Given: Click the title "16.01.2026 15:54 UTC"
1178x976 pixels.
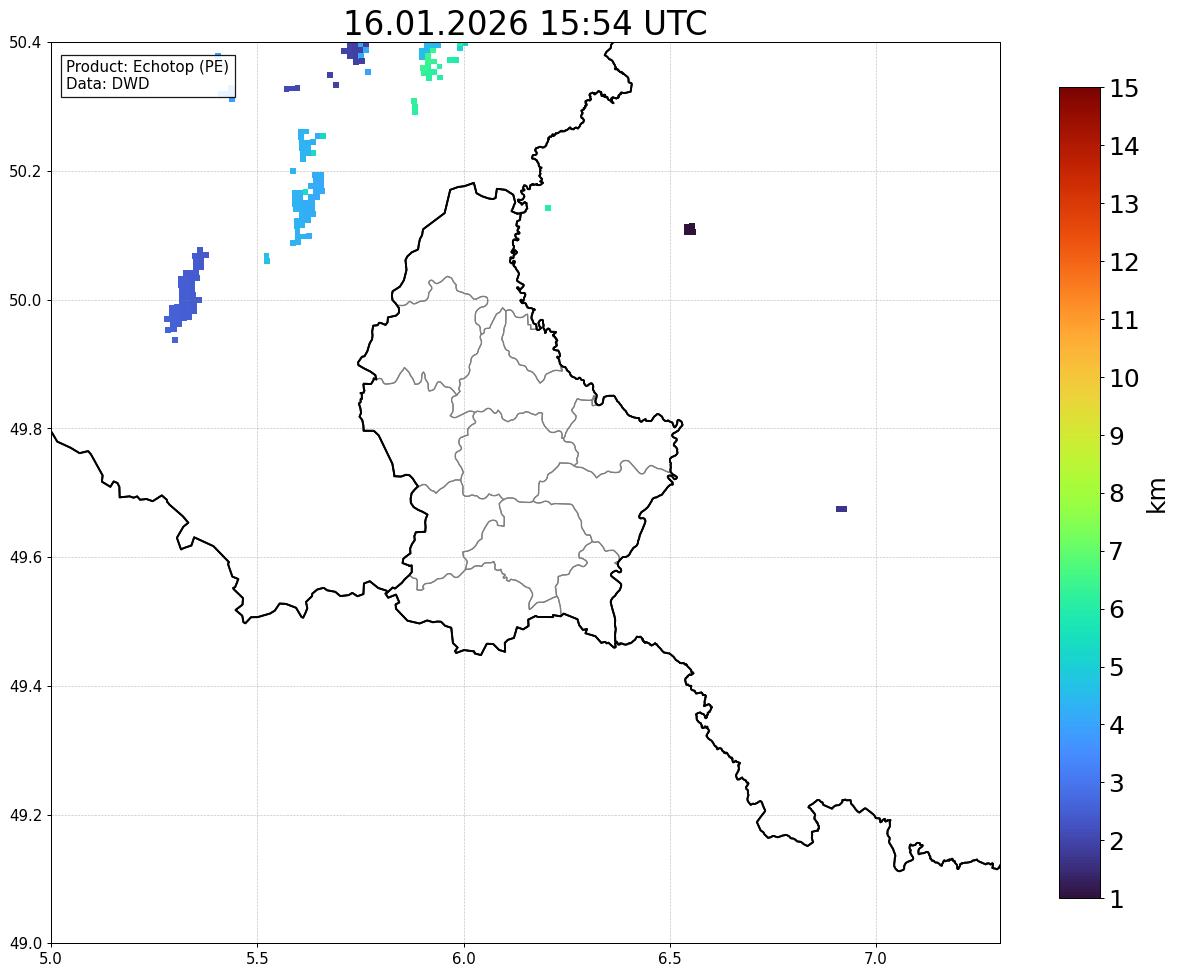Looking at the screenshot, I should [525, 23].
